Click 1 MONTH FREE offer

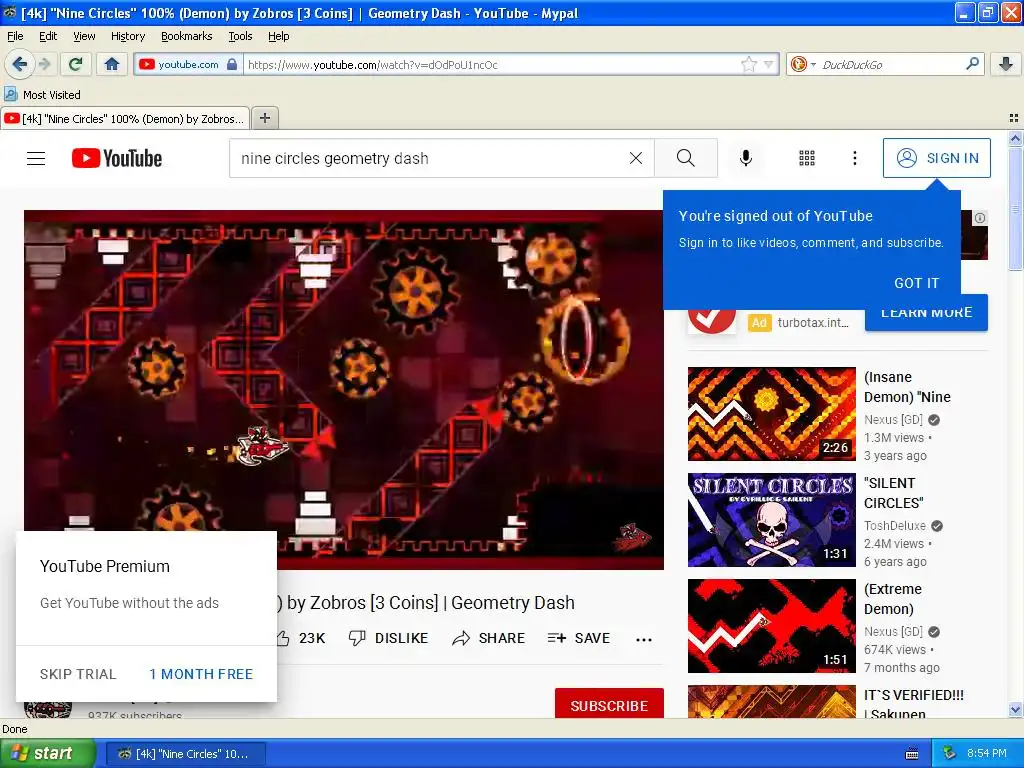pos(200,674)
